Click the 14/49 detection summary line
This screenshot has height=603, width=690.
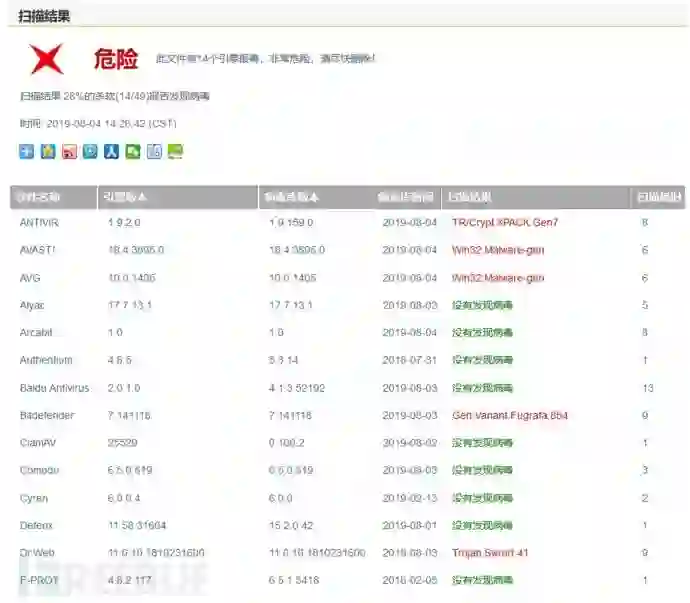tap(115, 96)
